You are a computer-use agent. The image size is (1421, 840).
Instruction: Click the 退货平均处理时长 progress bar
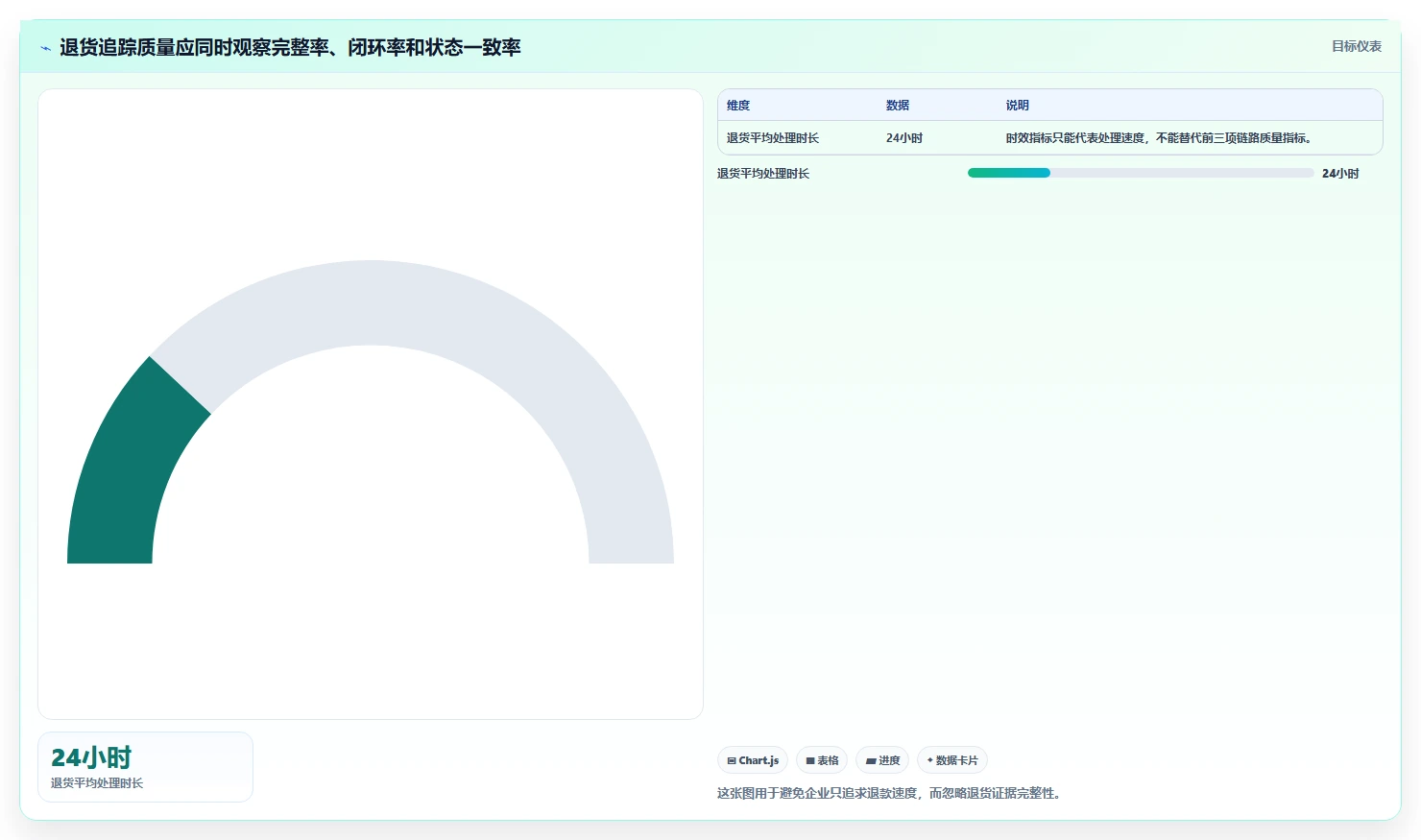[1141, 173]
